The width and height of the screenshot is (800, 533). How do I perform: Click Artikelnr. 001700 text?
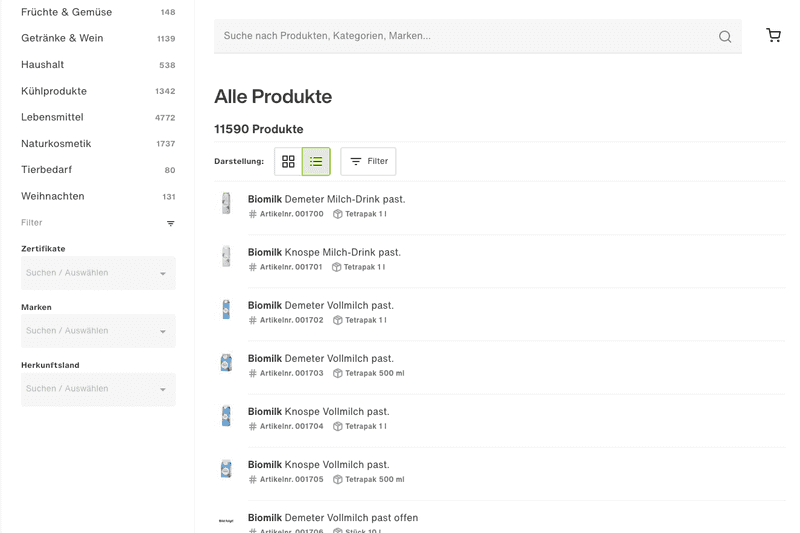pyautogui.click(x=292, y=214)
